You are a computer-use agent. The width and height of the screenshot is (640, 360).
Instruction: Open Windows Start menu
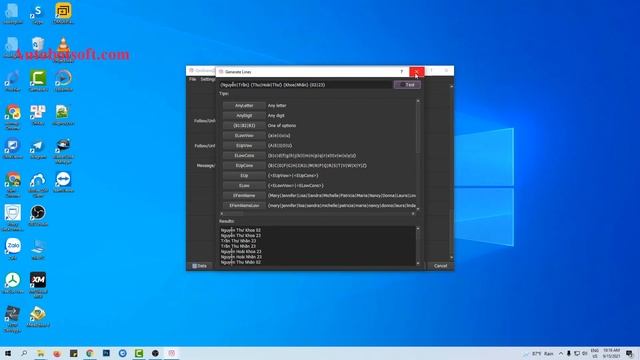8,353
